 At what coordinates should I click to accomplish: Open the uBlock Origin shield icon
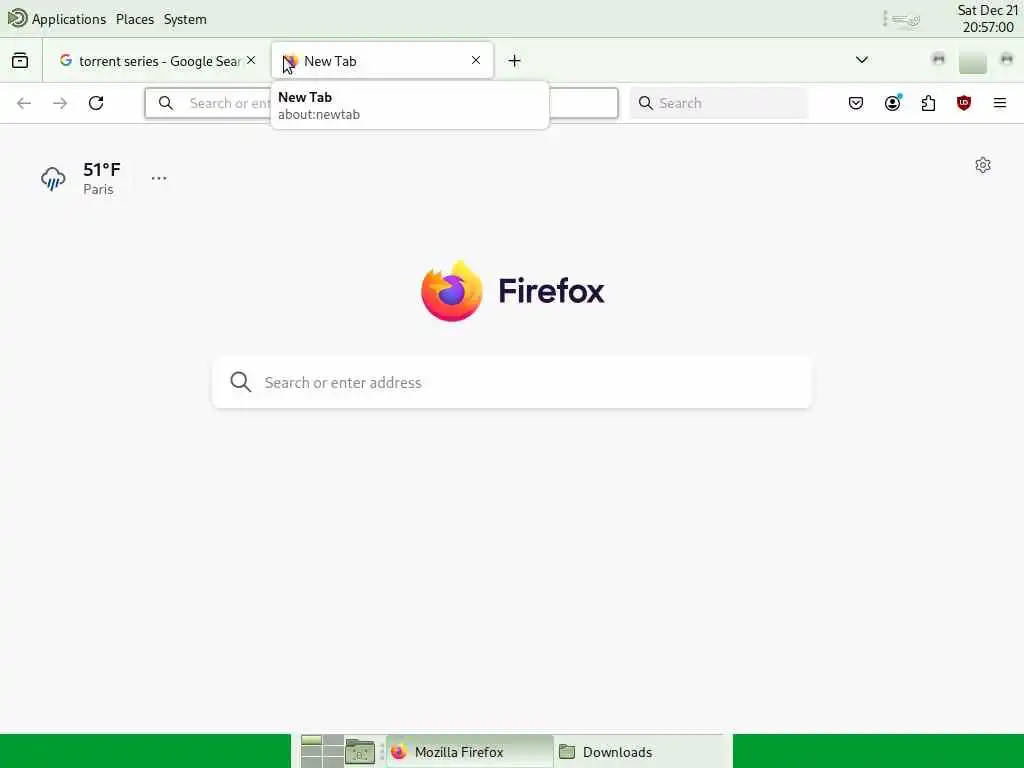tap(964, 103)
